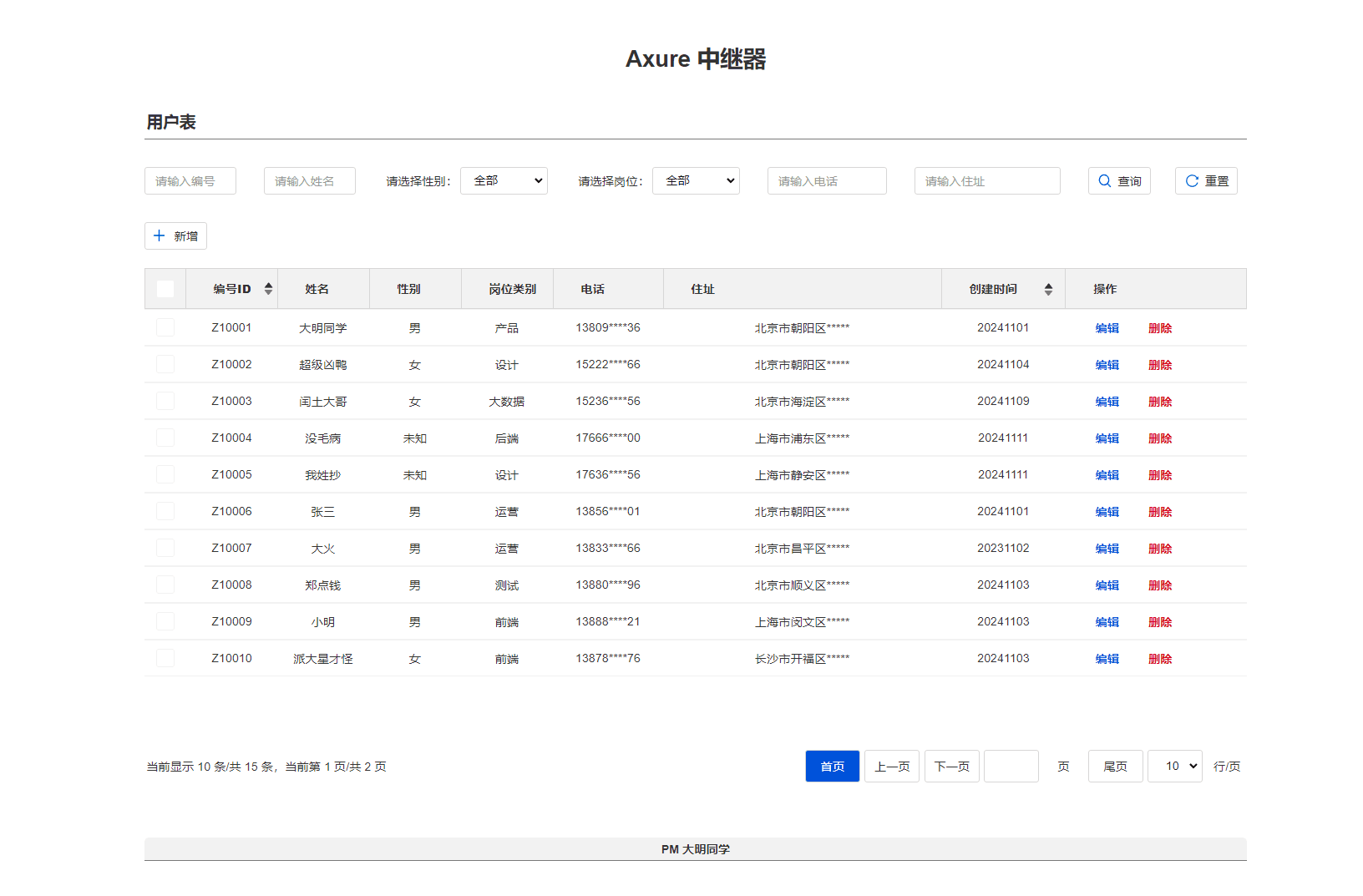Check the row Z10004 checkbox
This screenshot has height=896, width=1363.
point(165,438)
